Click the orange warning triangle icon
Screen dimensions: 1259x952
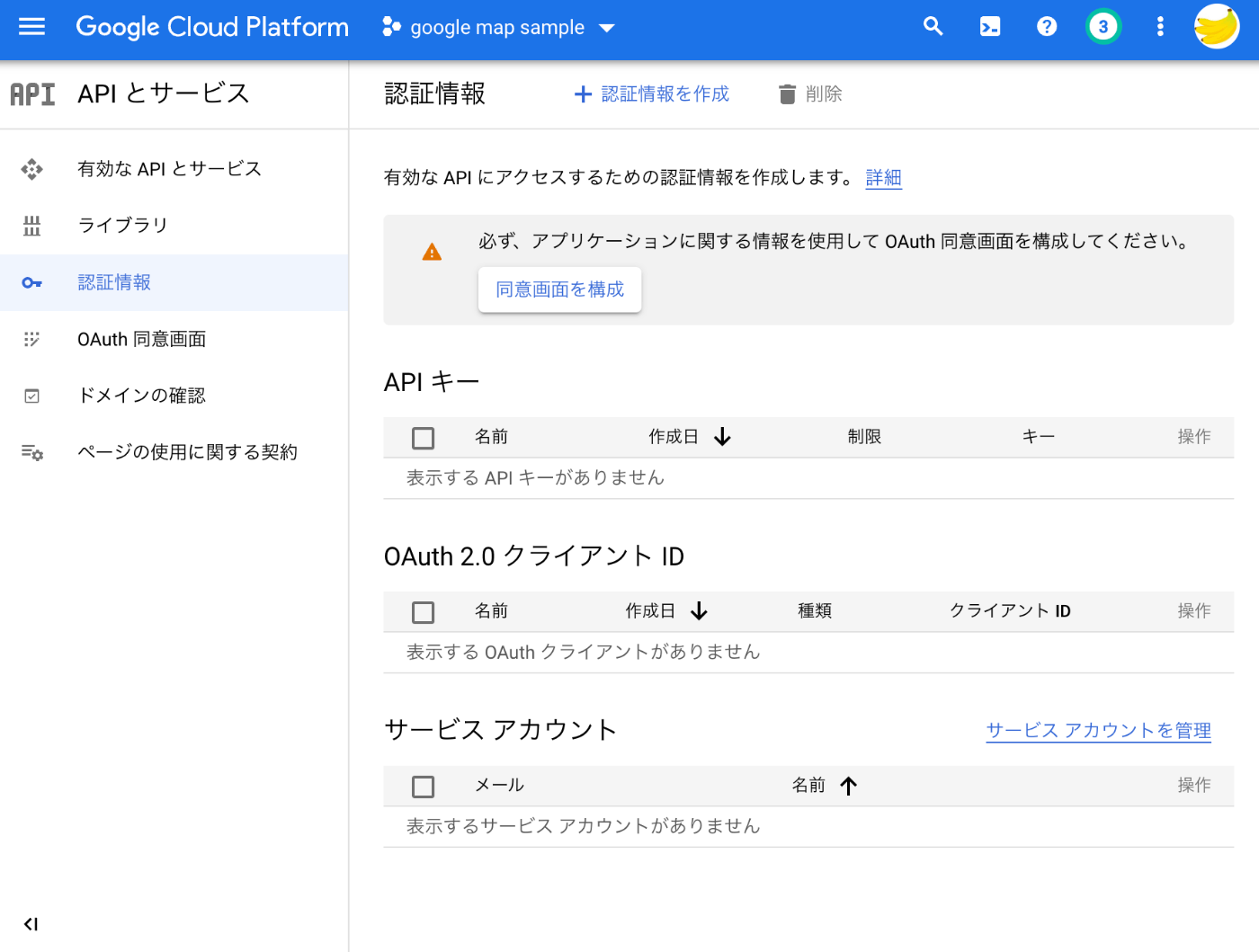pyautogui.click(x=432, y=252)
